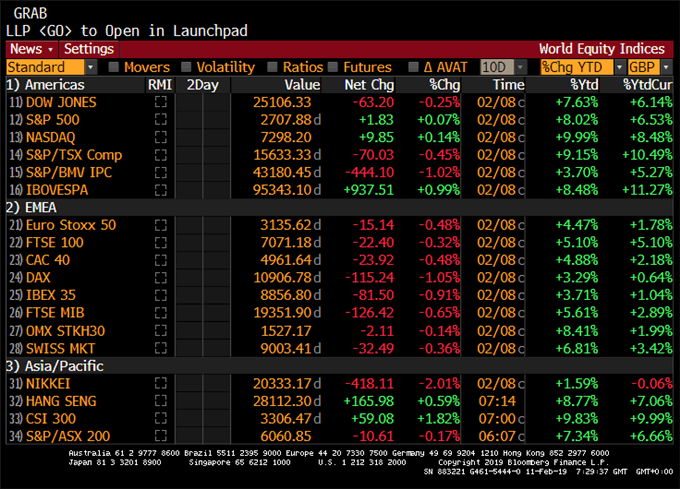The height and width of the screenshot is (489, 680).
Task: Enable the Δ AVAT checkbox
Action: pos(414,67)
